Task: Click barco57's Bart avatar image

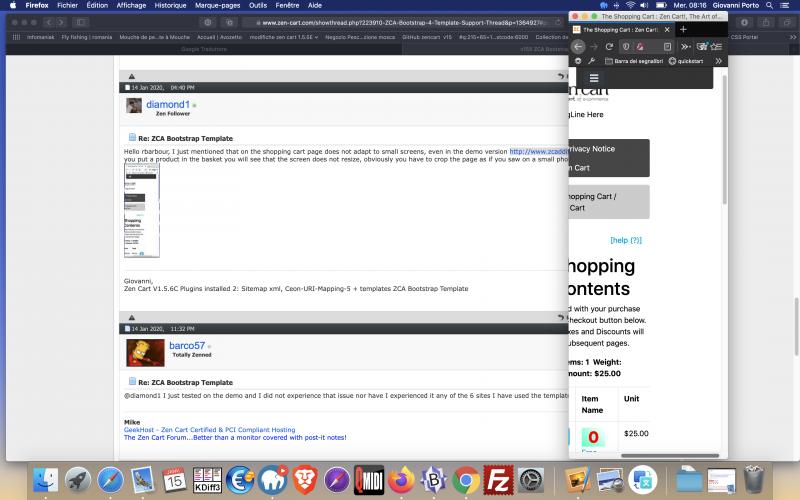Action: pos(145,353)
